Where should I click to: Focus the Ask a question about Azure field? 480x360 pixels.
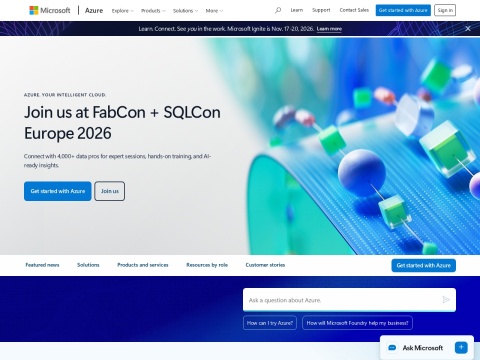349,300
